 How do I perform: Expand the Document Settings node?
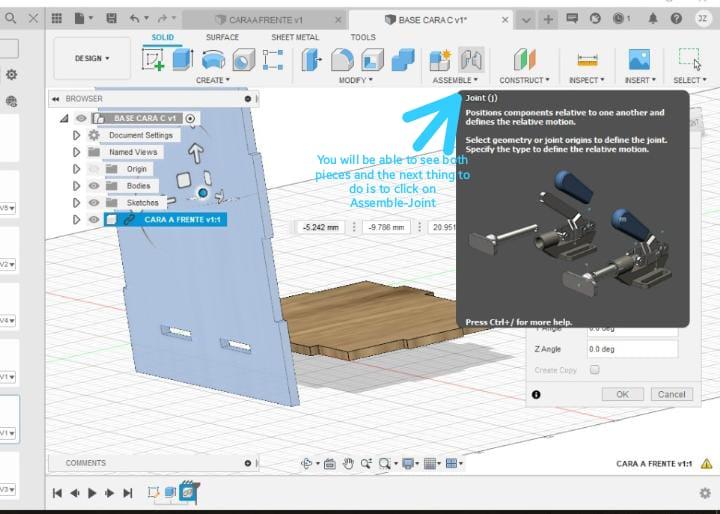76,136
